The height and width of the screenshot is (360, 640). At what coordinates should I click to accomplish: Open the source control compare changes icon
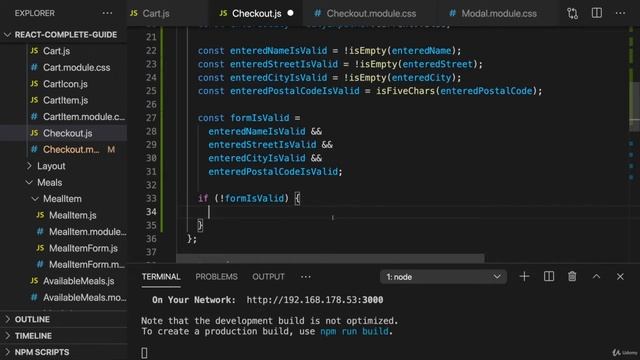572,13
